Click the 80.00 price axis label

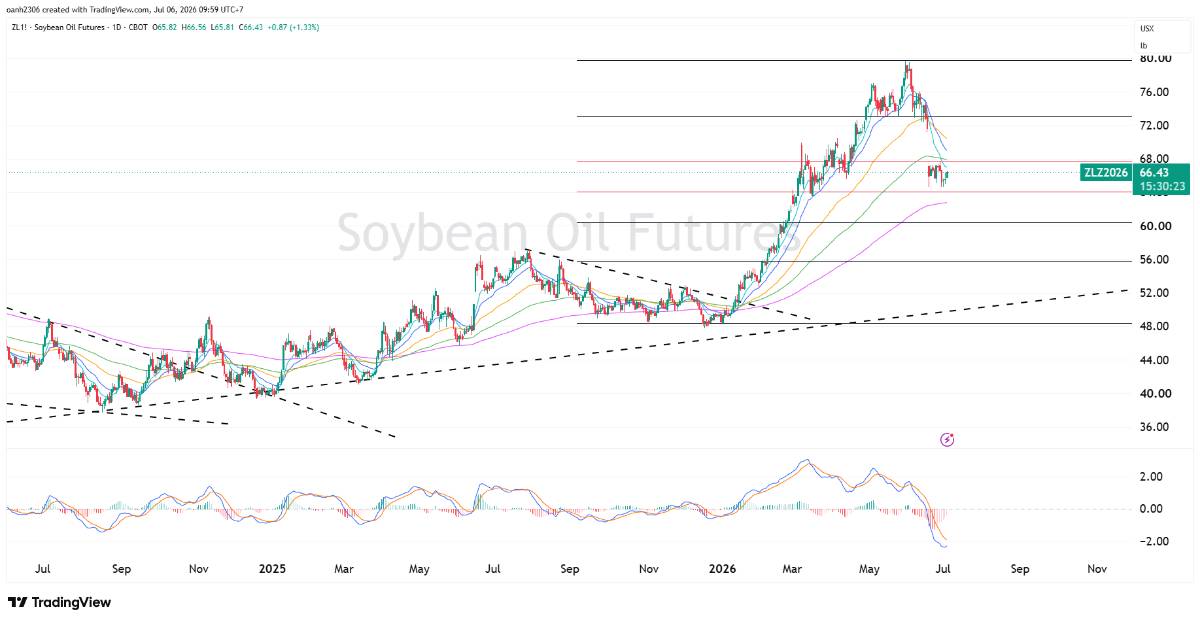coord(1154,59)
